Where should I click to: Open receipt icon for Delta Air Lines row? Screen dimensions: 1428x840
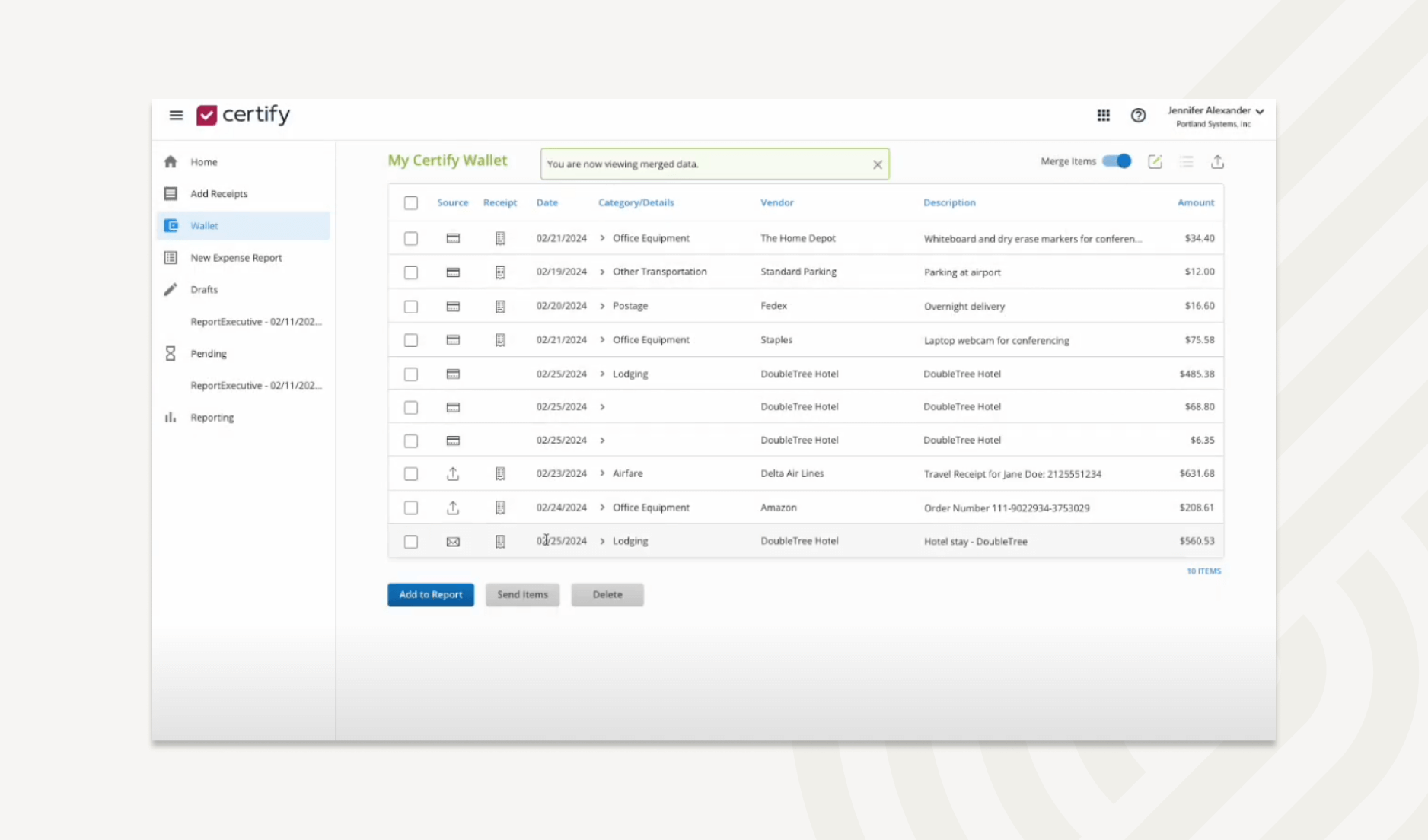pos(500,474)
